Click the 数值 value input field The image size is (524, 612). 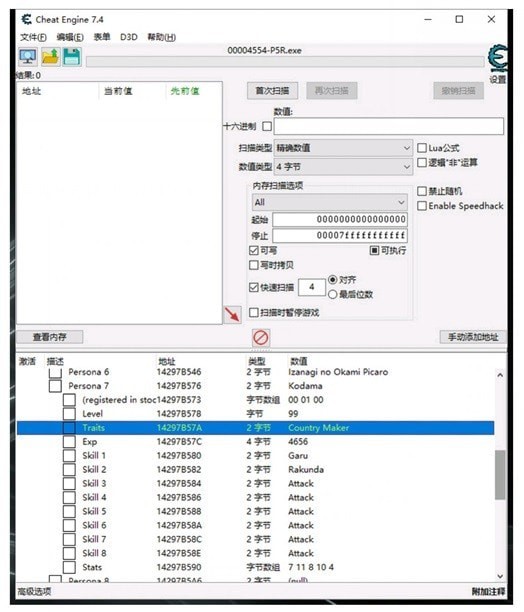click(x=389, y=126)
